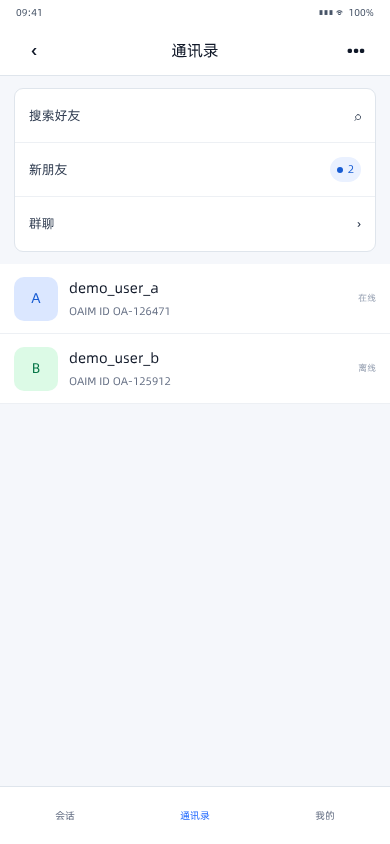390x844 pixels.
Task: Click the new friends badge showing 2
Action: [x=345, y=170]
